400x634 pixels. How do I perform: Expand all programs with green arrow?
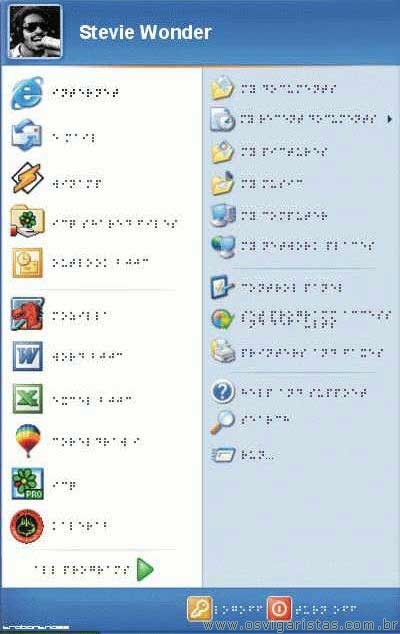(145, 569)
